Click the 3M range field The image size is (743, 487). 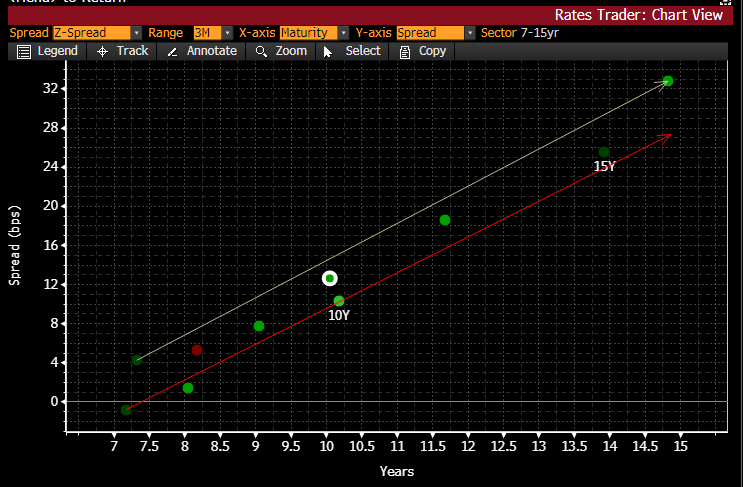pyautogui.click(x=208, y=33)
